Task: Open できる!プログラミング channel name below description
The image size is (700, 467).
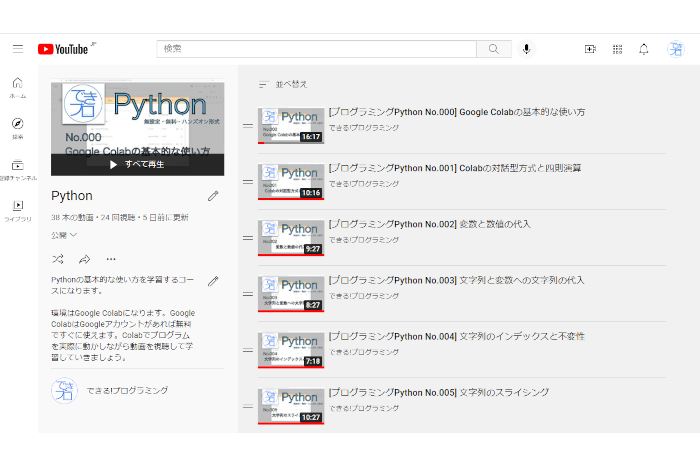Action: [x=127, y=391]
